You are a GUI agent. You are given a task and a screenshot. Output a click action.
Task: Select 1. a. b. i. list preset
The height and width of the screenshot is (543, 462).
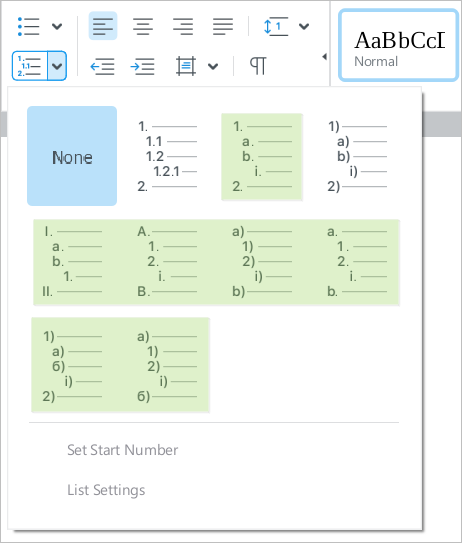[x=262, y=157]
